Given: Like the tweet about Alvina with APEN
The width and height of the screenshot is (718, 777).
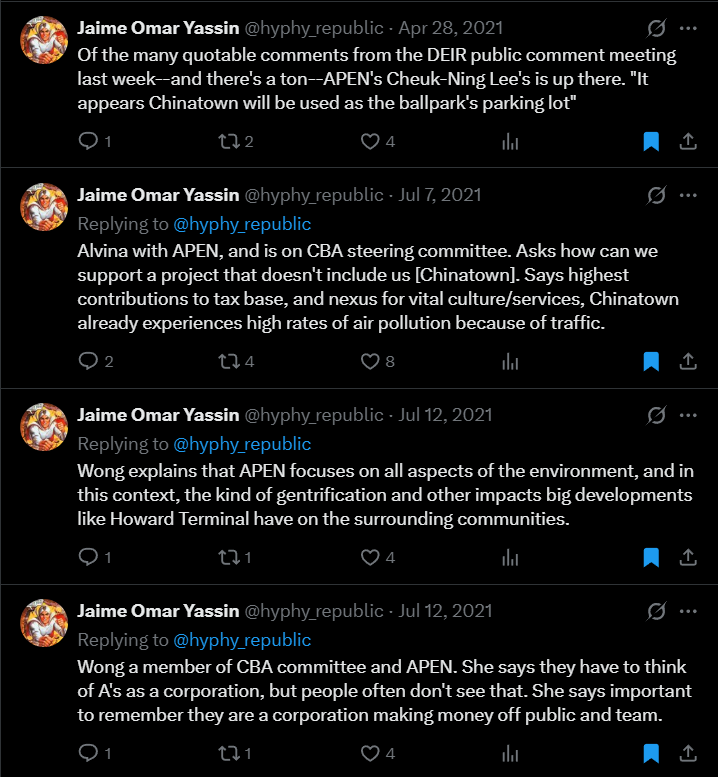Looking at the screenshot, I should pos(371,361).
